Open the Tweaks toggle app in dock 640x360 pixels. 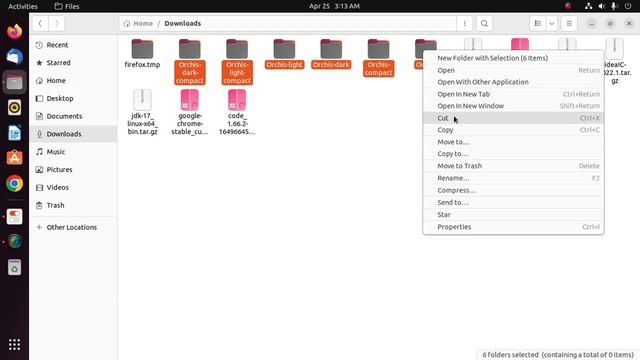click(x=14, y=216)
